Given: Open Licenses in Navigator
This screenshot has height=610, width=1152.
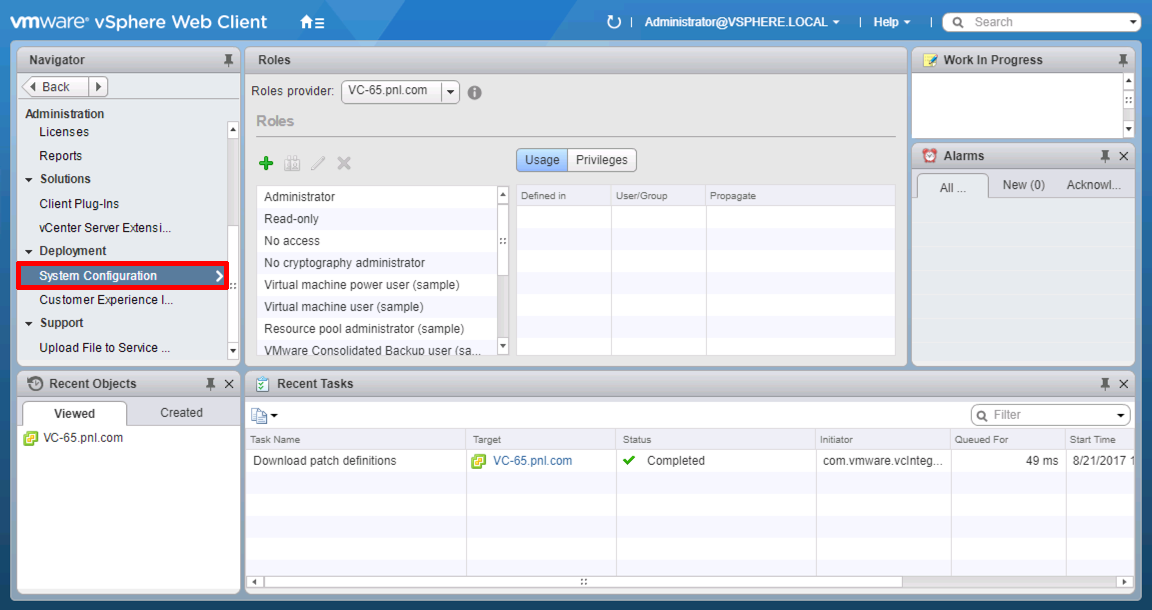Looking at the screenshot, I should (x=64, y=132).
